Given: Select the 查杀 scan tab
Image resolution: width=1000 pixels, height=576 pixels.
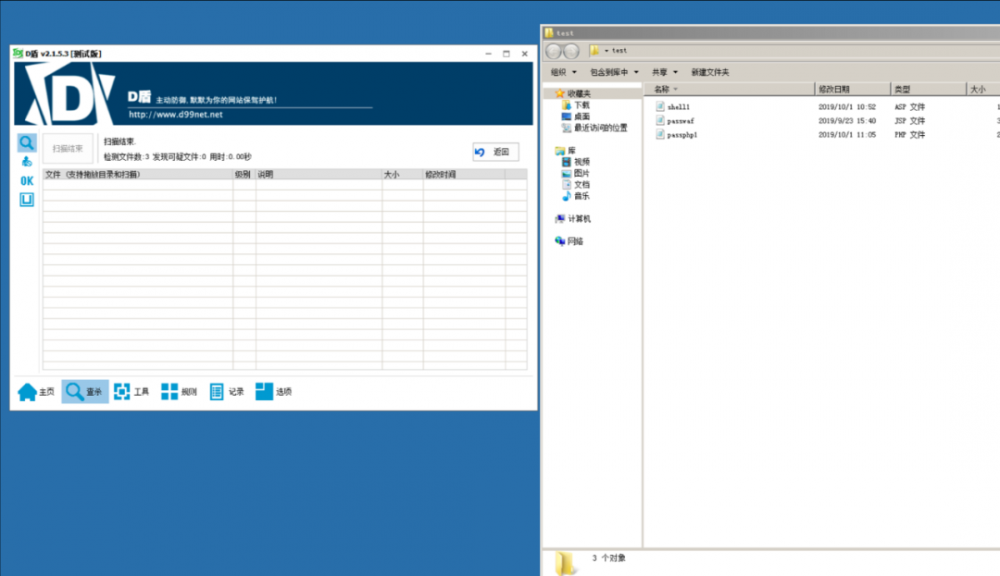Looking at the screenshot, I should click(84, 392).
